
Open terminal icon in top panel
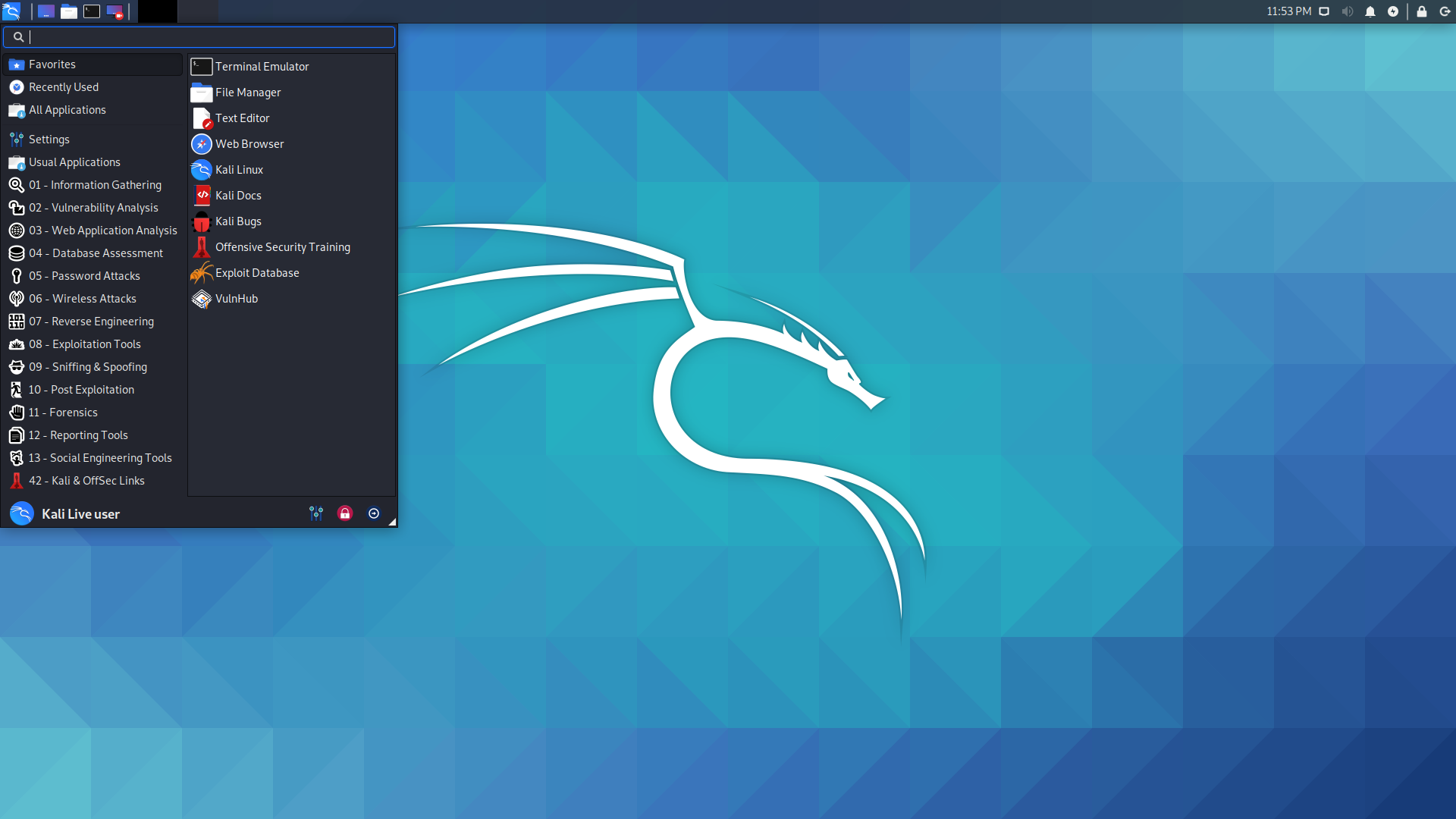(92, 11)
